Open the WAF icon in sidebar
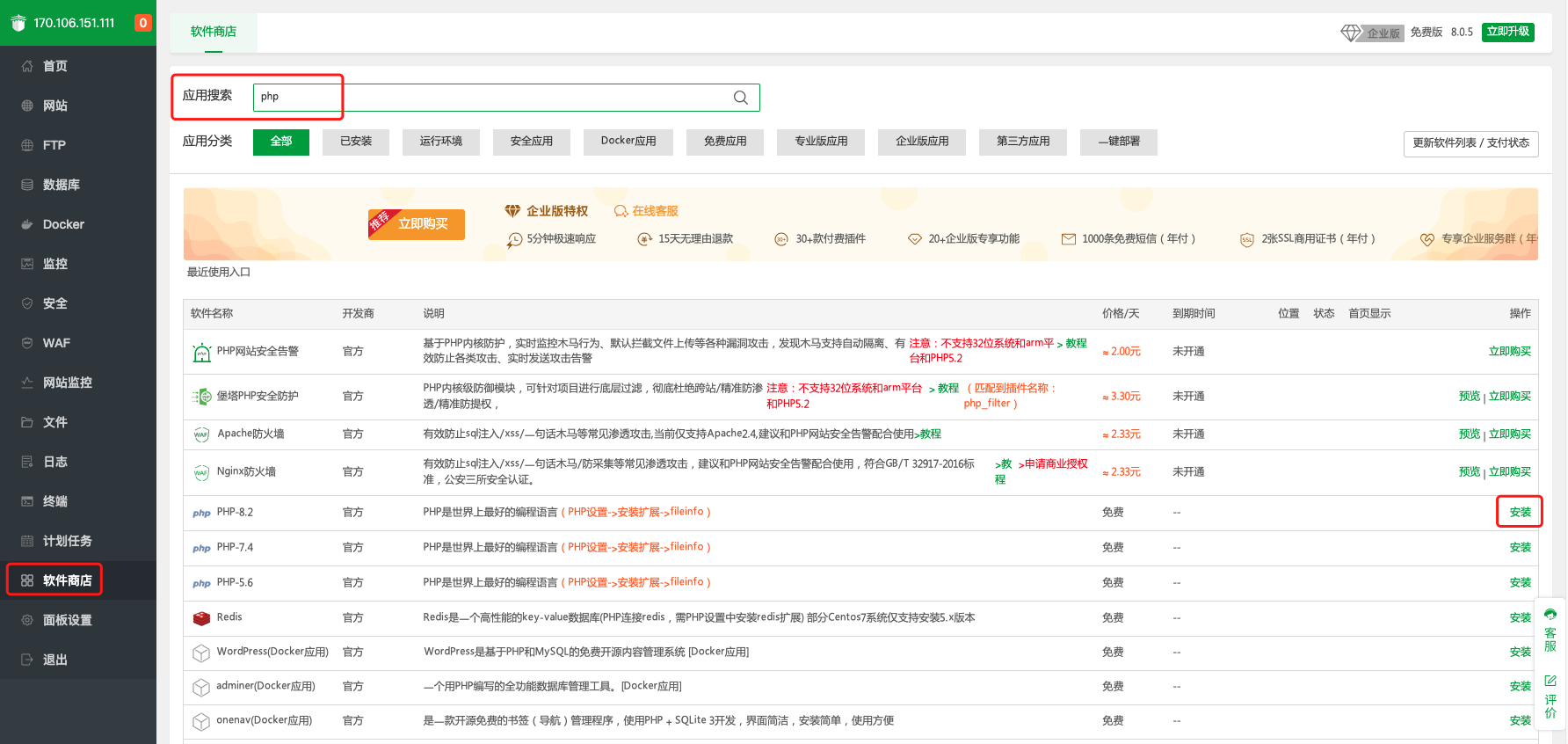This screenshot has width=1568, height=744. pyautogui.click(x=27, y=343)
